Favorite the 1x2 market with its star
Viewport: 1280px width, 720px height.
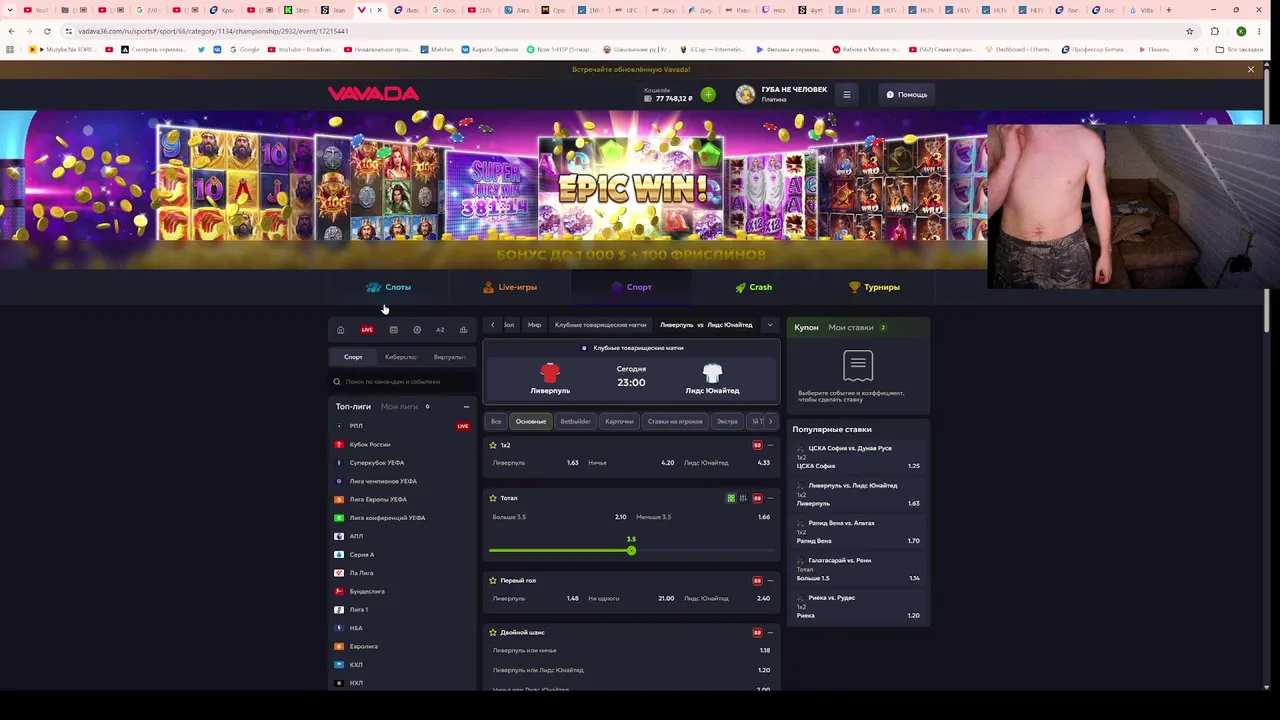click(x=493, y=445)
